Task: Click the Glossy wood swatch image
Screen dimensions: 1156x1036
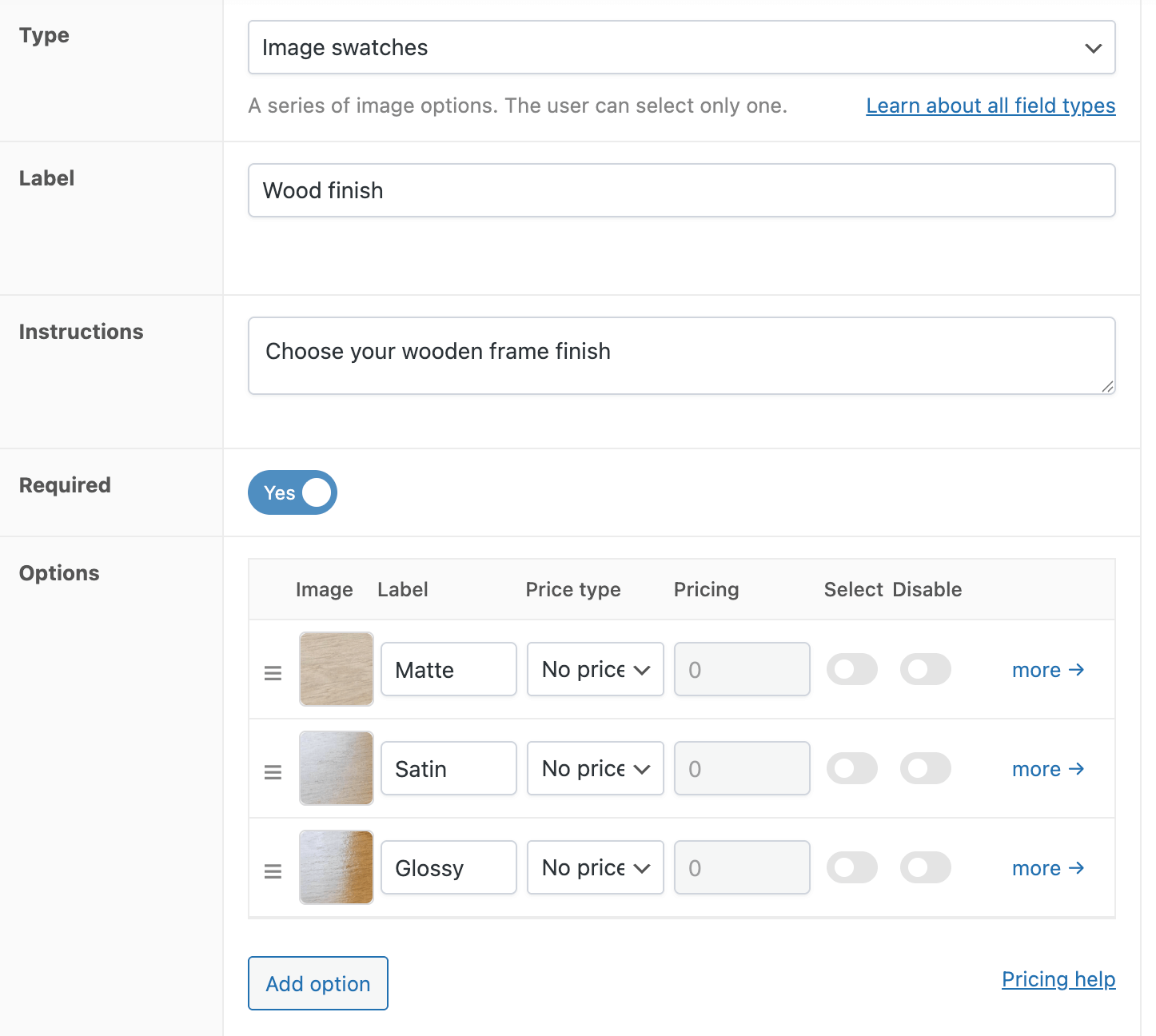Action: coord(336,867)
